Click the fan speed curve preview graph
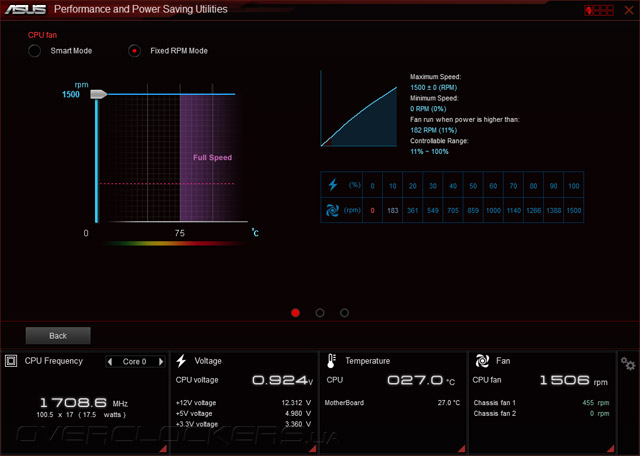Viewport: 640px width, 456px height. (359, 109)
